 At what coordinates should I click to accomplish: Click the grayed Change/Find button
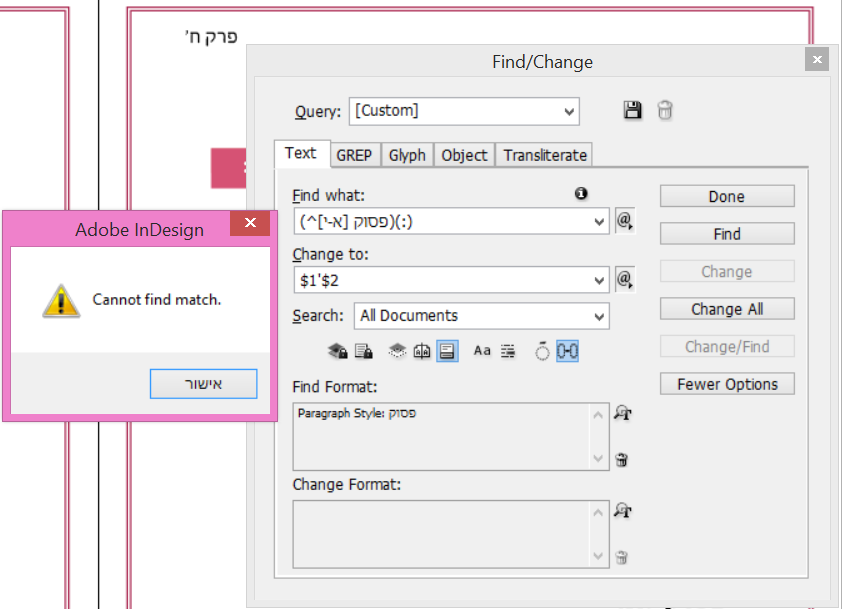727,346
